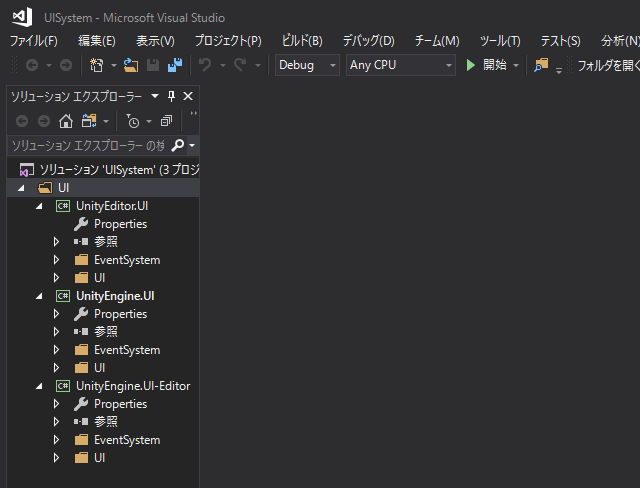Image resolution: width=640 pixels, height=488 pixels.
Task: Collapse the UnityEditor.UI project node
Action: [x=39, y=206]
